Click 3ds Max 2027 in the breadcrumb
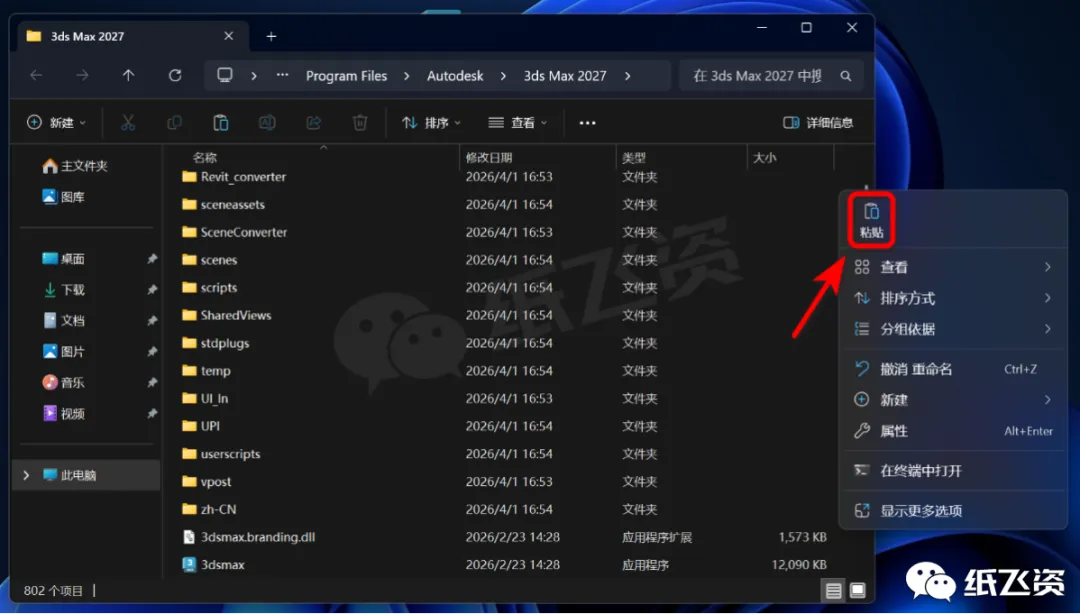Screen dimensions: 1080x614 coord(565,76)
